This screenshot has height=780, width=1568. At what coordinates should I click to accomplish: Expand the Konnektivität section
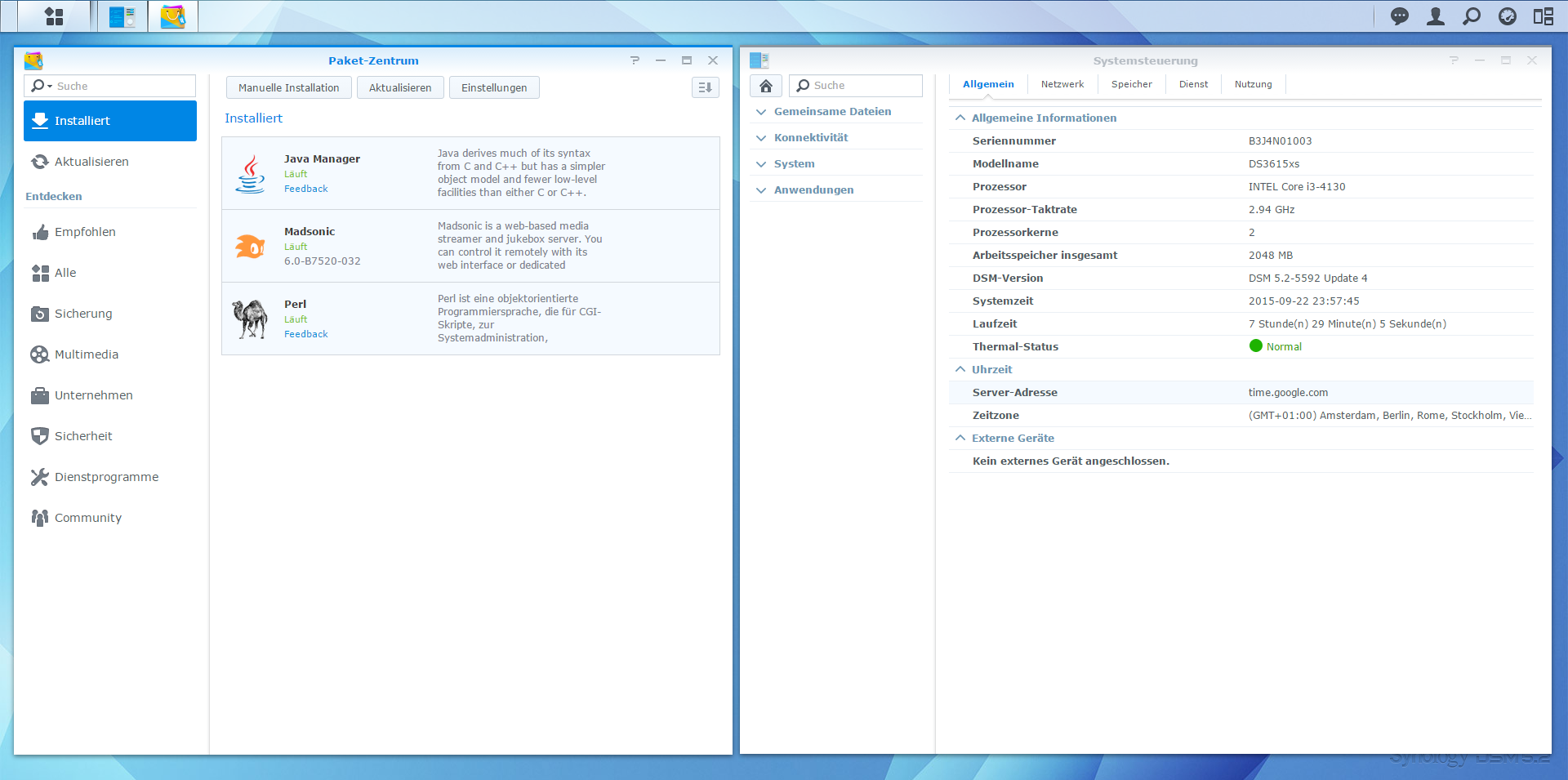811,138
